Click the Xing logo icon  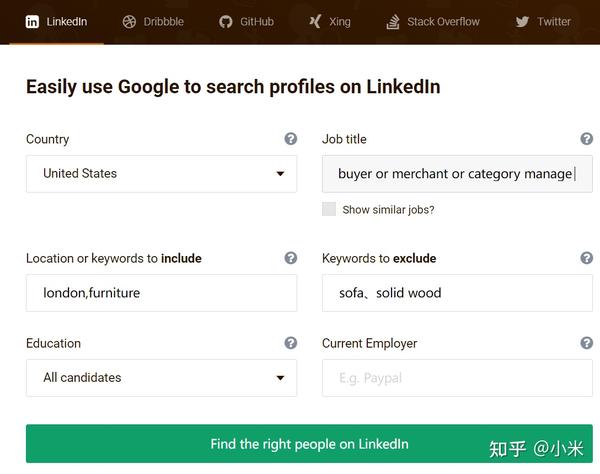tap(315, 22)
